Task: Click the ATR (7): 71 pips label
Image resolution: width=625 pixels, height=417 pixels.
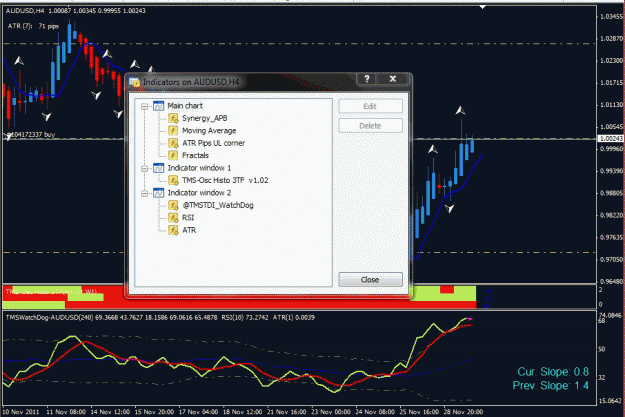Action: [33, 26]
